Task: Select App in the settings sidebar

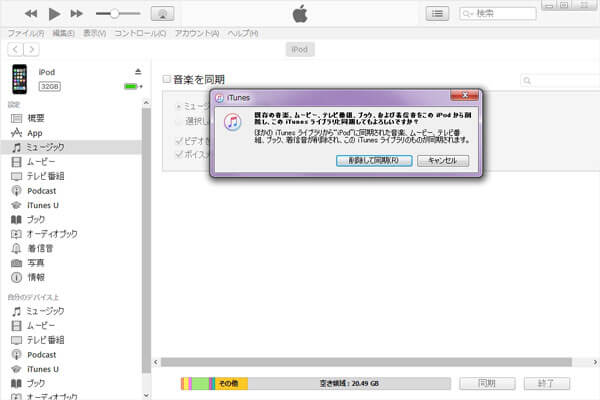Action: (71, 133)
